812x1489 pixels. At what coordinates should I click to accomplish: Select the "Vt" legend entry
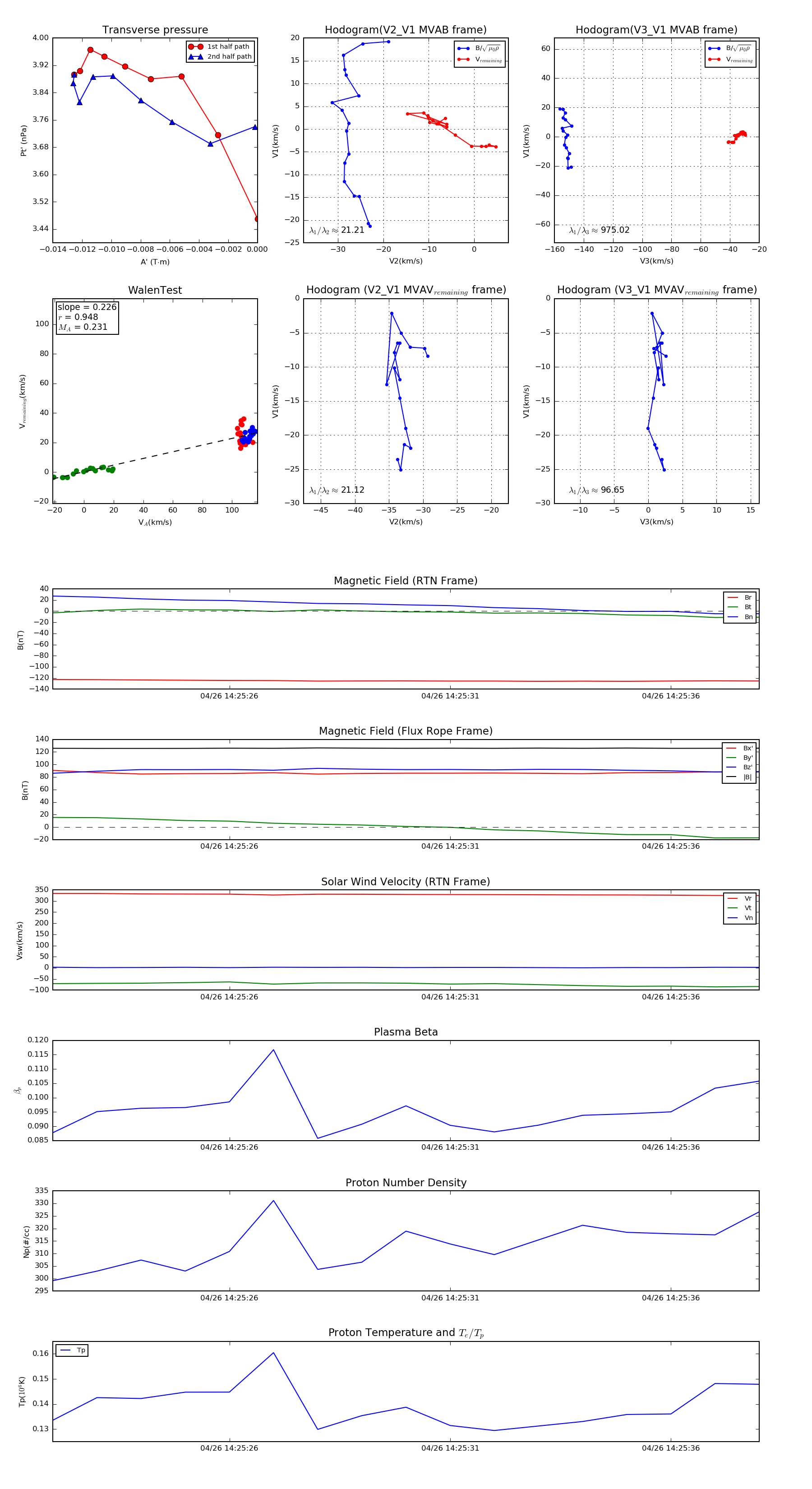click(740, 908)
